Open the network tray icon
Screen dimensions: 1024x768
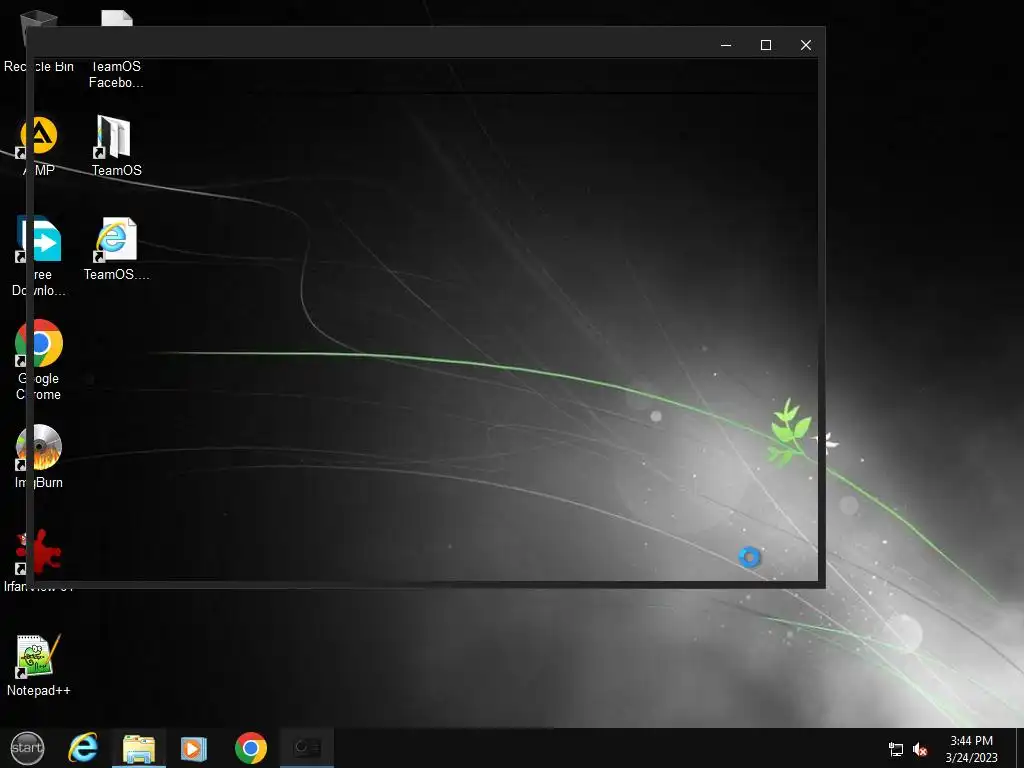(896, 749)
